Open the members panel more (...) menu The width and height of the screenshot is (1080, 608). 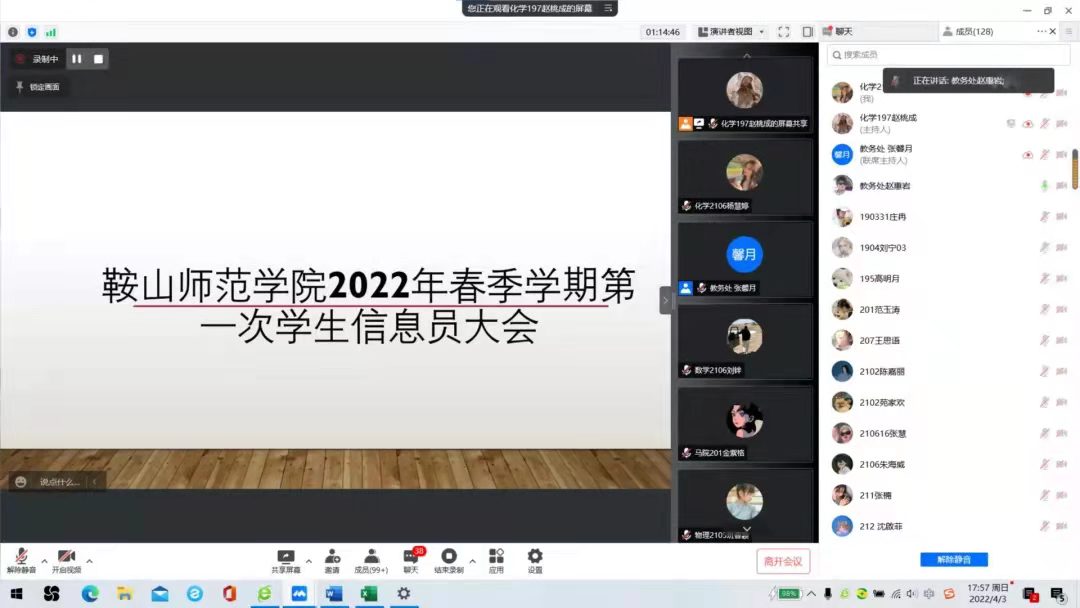coord(1040,31)
